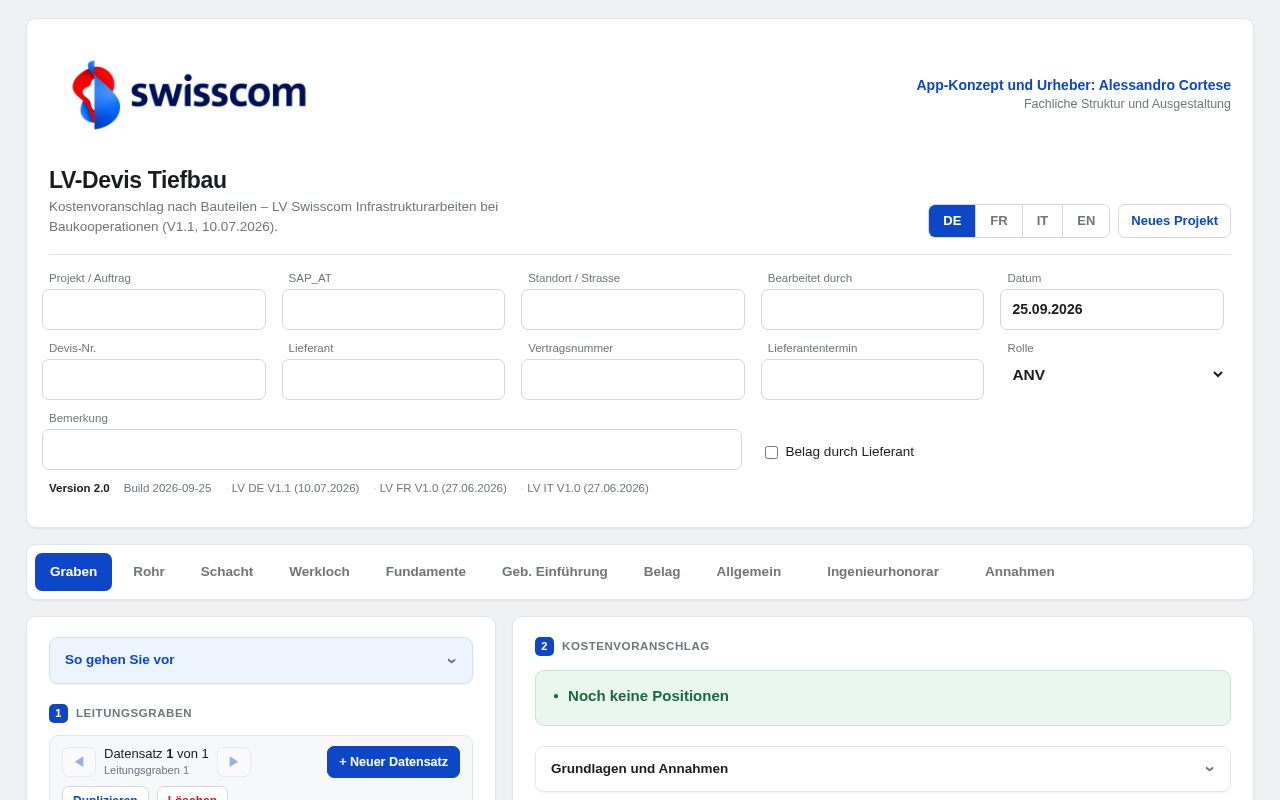Focus the Devis-Nr. field
This screenshot has height=800, width=1280.
(x=154, y=380)
